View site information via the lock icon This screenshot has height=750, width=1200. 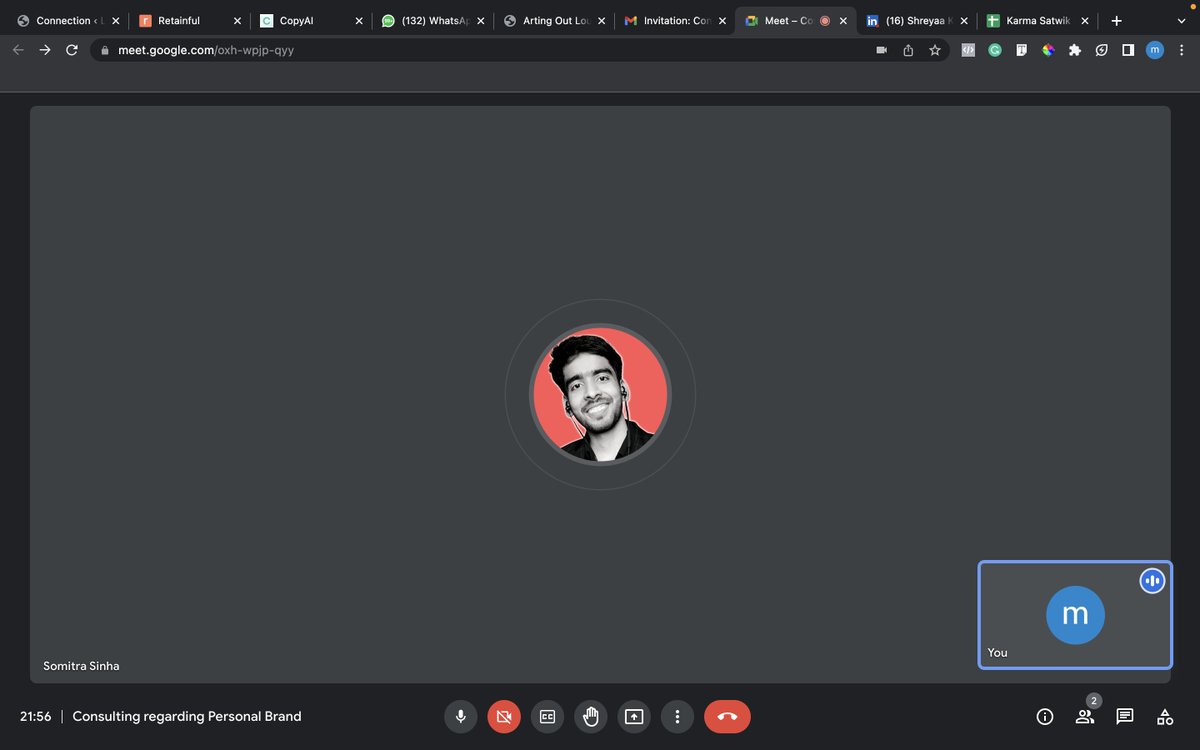tap(104, 50)
